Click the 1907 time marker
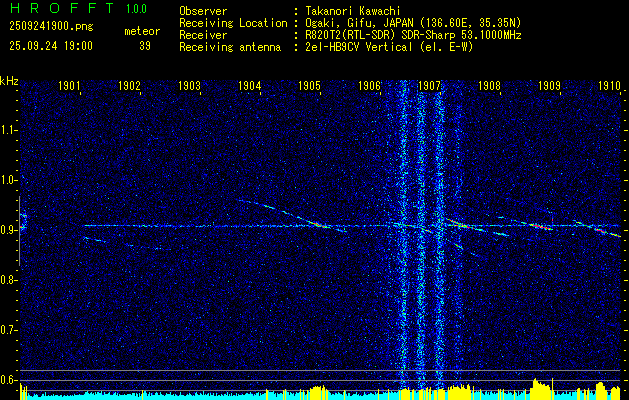This screenshot has height=400, width=629. click(429, 85)
